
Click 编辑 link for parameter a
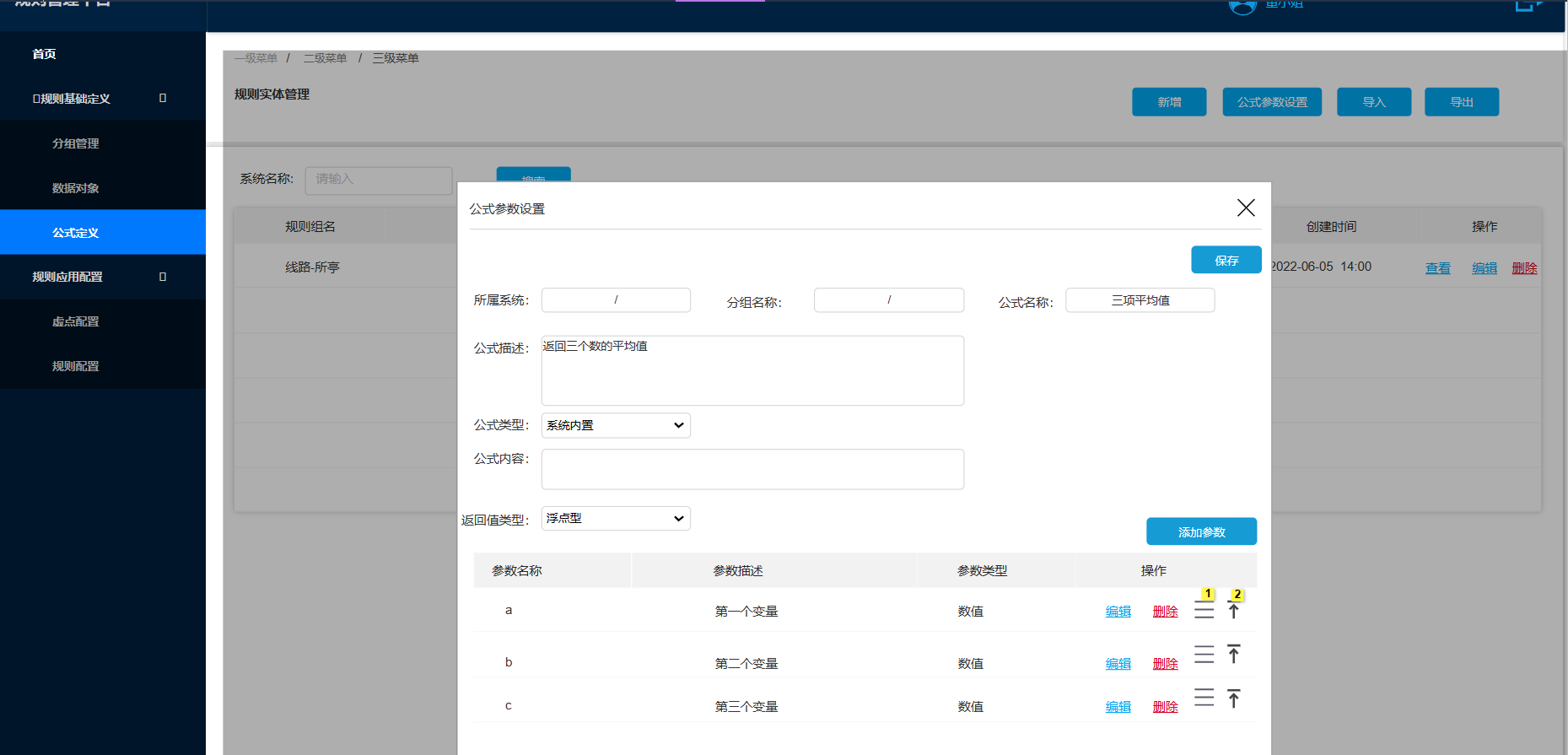tap(1118, 612)
